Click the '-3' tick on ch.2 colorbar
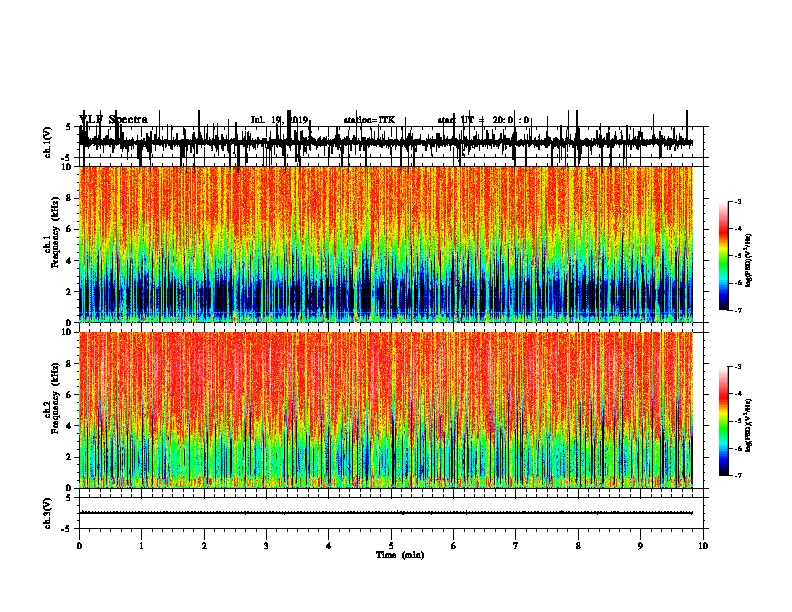Screen dimensions: 792x612 [x=737, y=367]
